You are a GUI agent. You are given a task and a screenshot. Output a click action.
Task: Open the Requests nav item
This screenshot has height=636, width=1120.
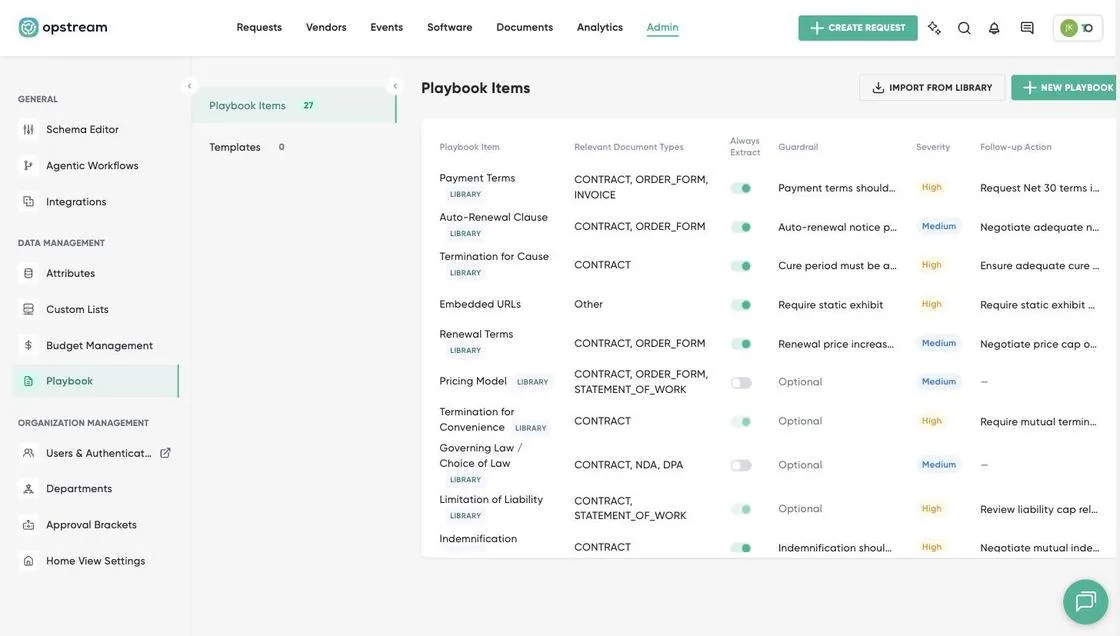259,27
